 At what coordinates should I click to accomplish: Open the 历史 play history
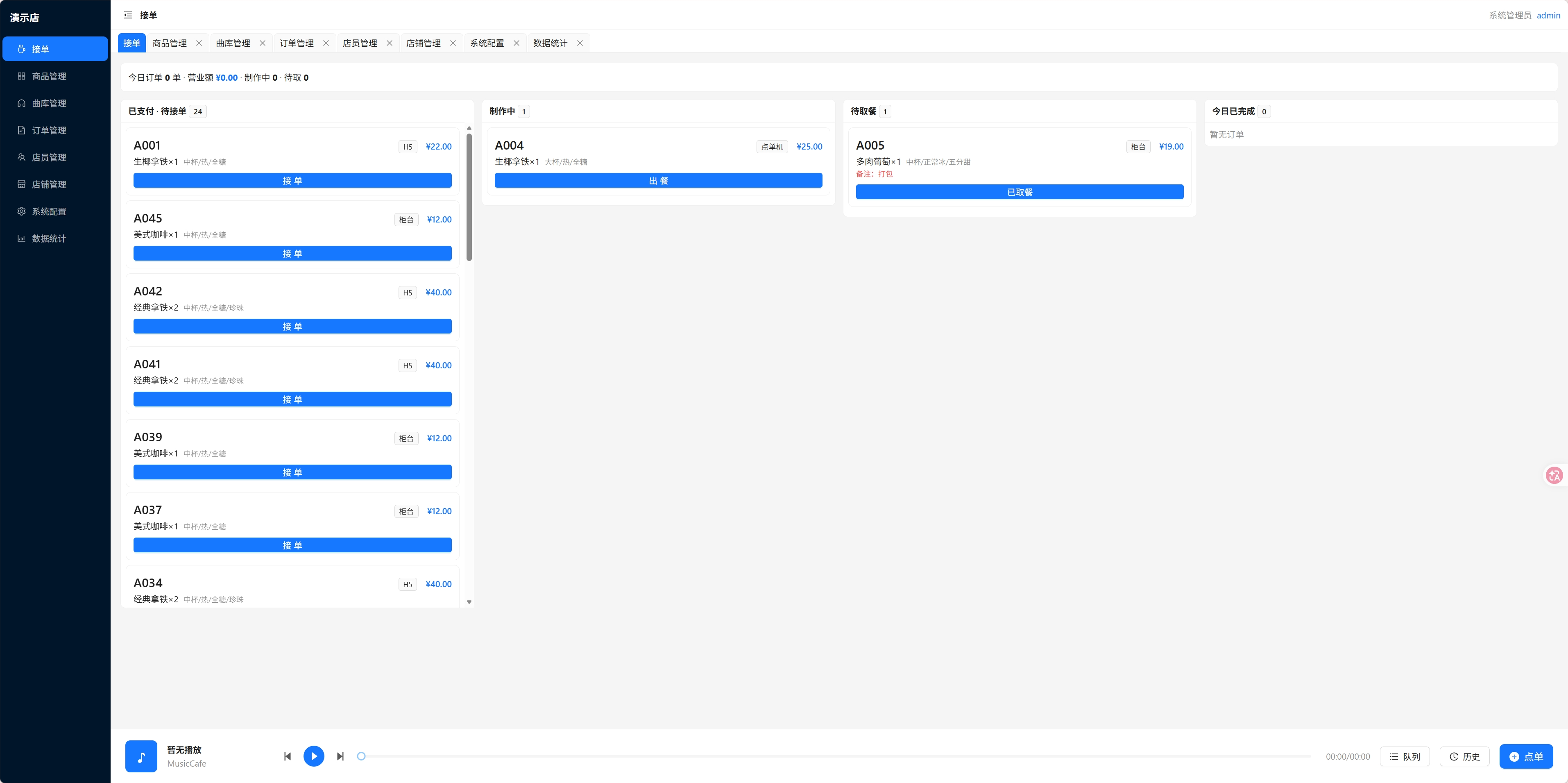click(1464, 756)
